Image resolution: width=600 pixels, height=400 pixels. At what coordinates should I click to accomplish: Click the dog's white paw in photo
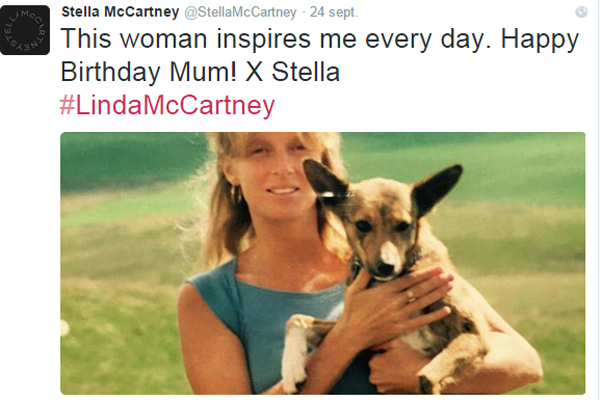click(x=292, y=360)
